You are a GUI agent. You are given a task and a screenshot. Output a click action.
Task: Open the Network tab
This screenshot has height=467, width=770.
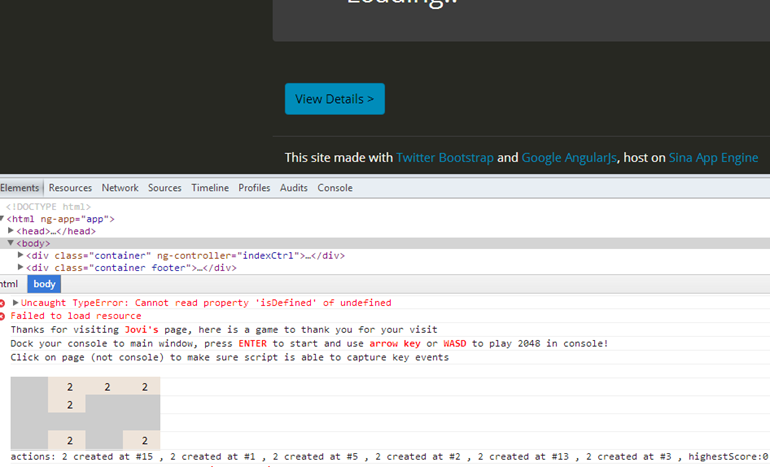point(120,188)
